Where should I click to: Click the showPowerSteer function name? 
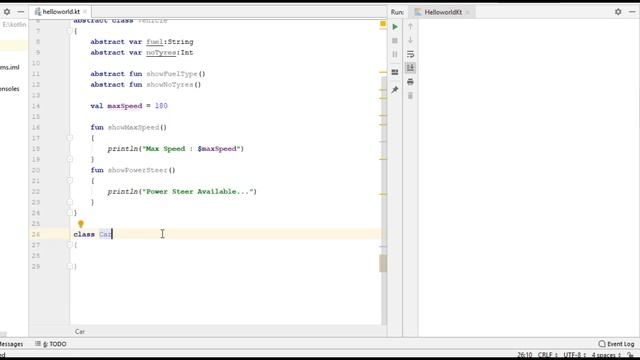point(138,170)
